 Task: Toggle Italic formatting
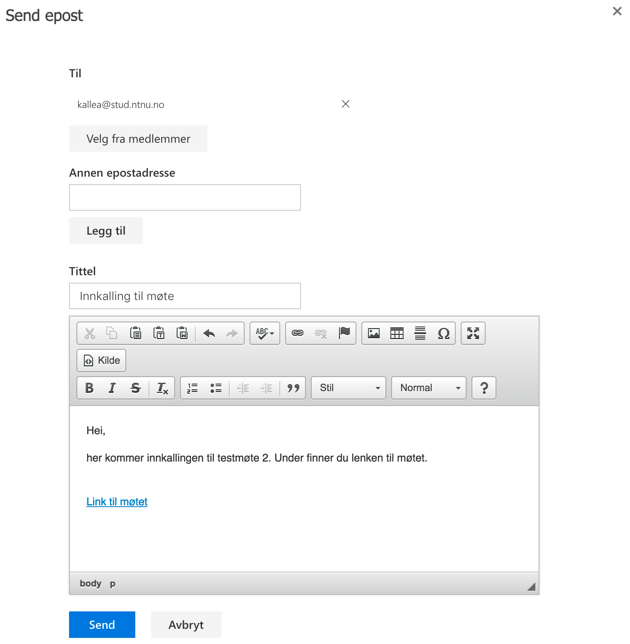click(112, 388)
